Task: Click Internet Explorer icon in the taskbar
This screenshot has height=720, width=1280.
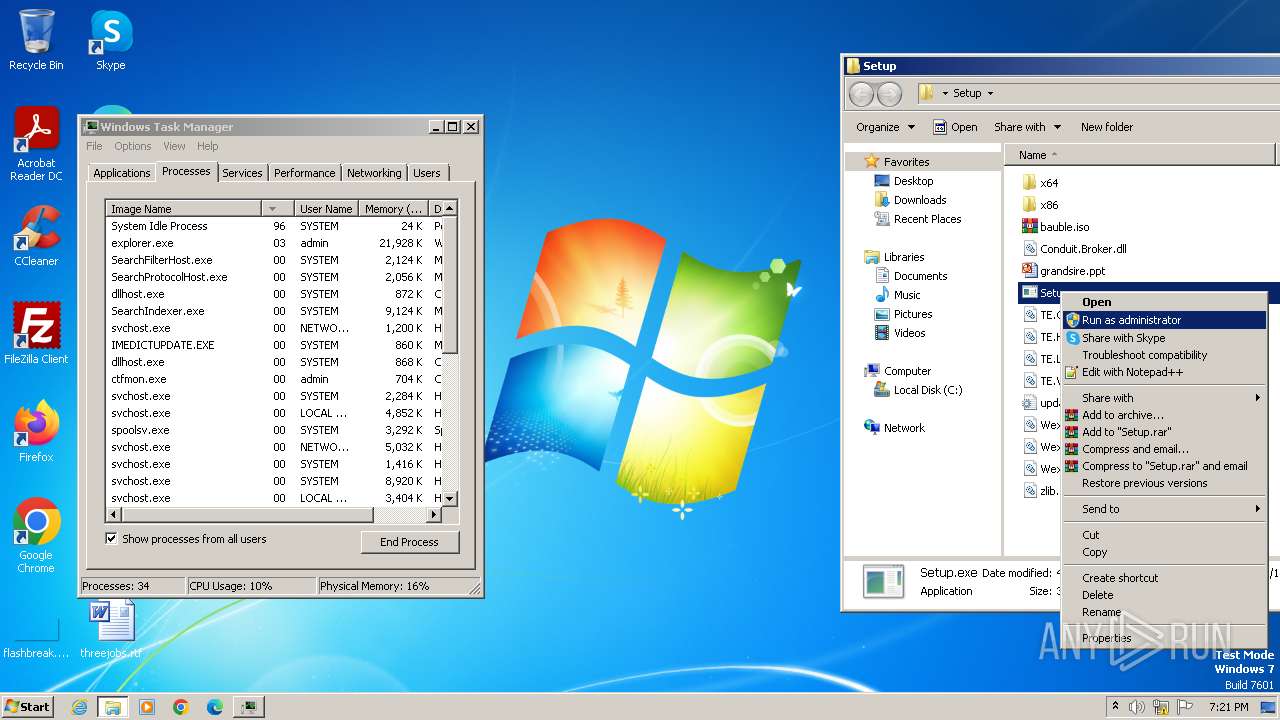Action: 80,707
